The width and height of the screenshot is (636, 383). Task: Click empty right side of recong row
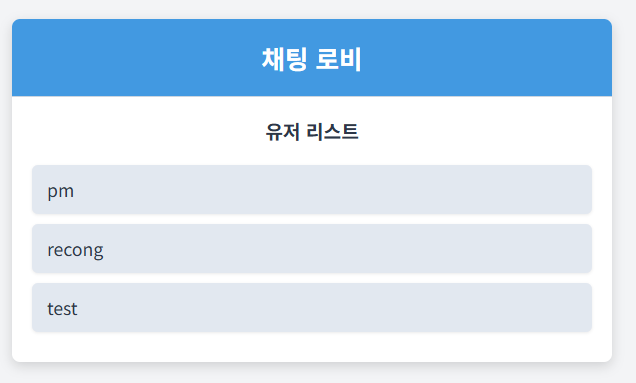(446, 248)
